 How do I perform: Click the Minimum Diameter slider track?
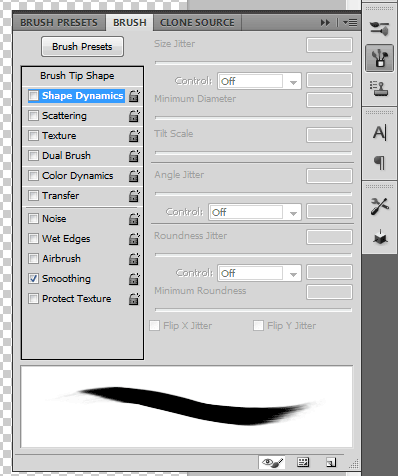tap(253, 118)
